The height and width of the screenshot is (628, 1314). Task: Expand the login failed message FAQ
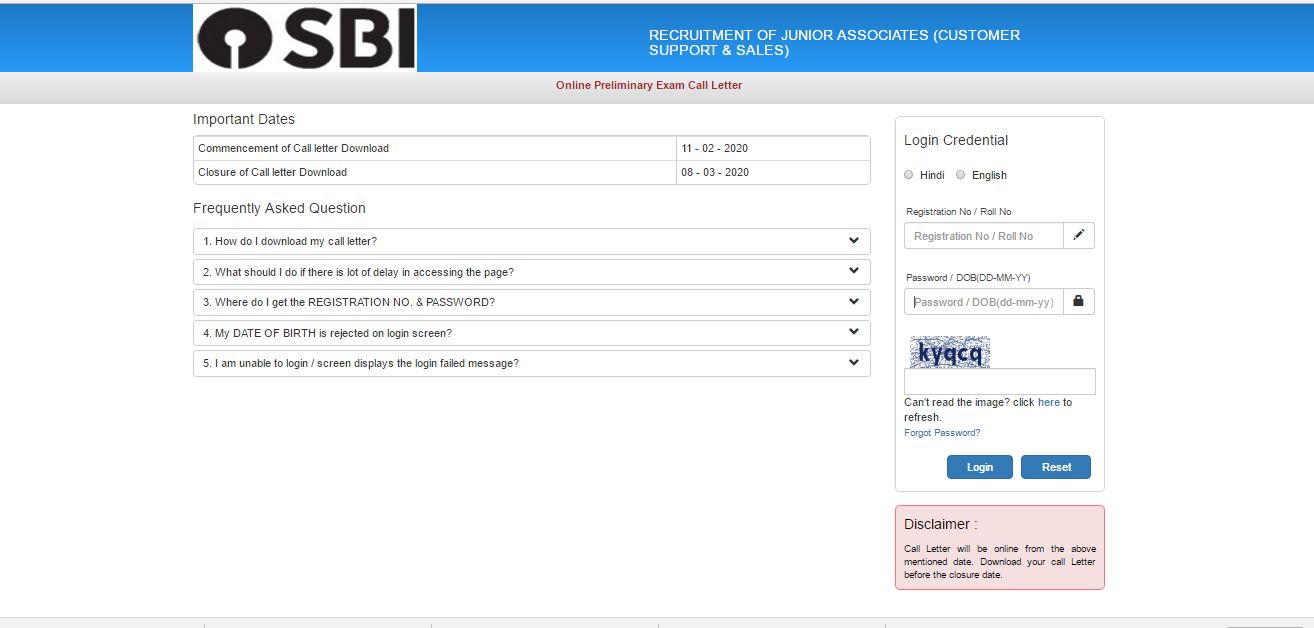click(x=531, y=363)
